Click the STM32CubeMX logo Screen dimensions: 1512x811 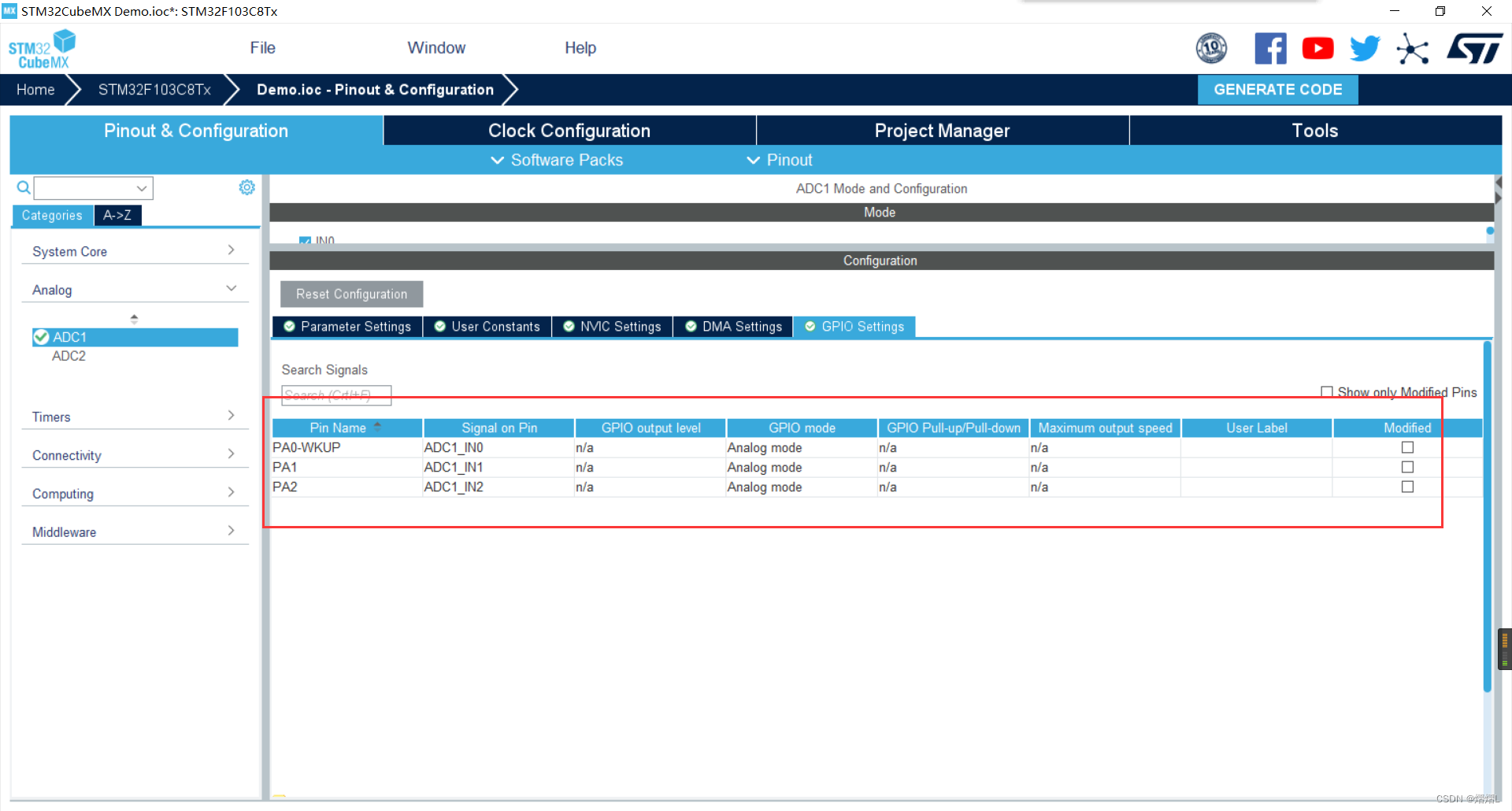tap(43, 49)
